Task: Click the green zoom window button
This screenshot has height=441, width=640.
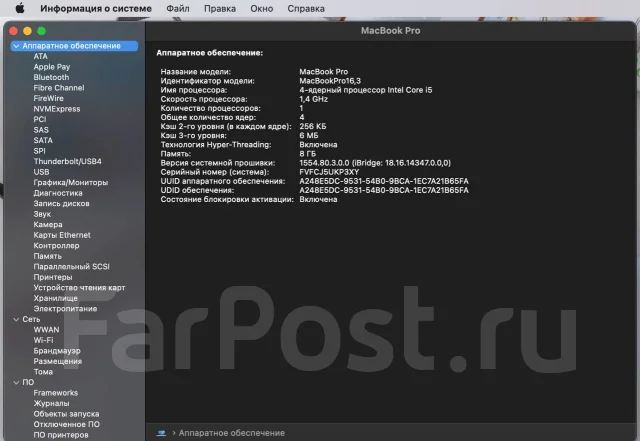Action: tap(42, 31)
